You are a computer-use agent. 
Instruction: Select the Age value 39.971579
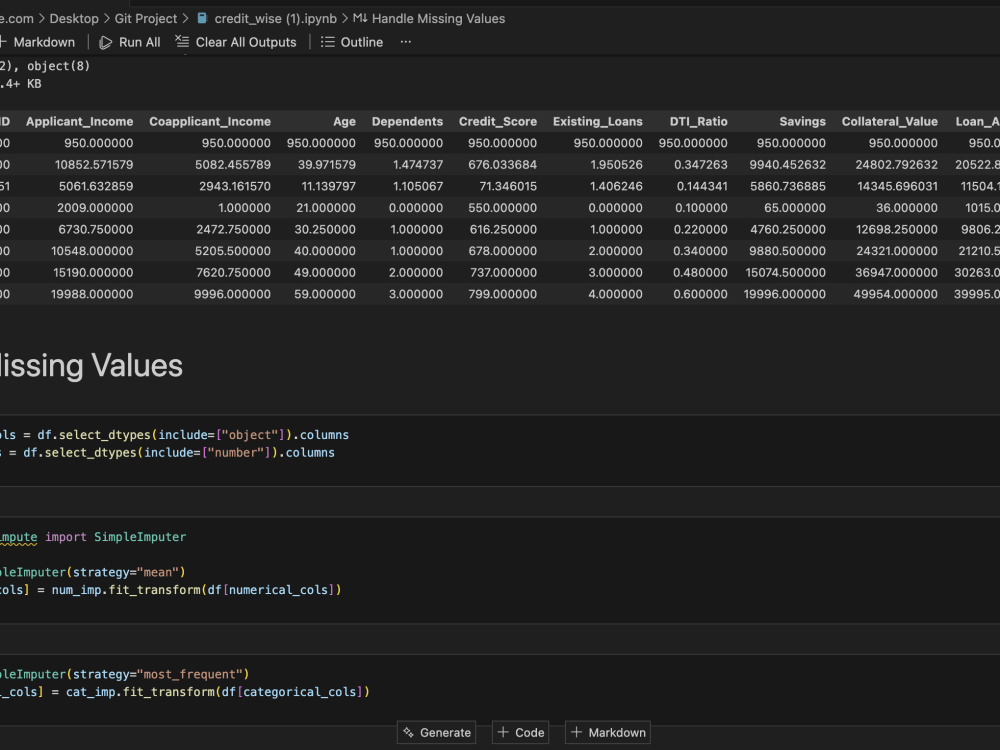[x=327, y=165]
